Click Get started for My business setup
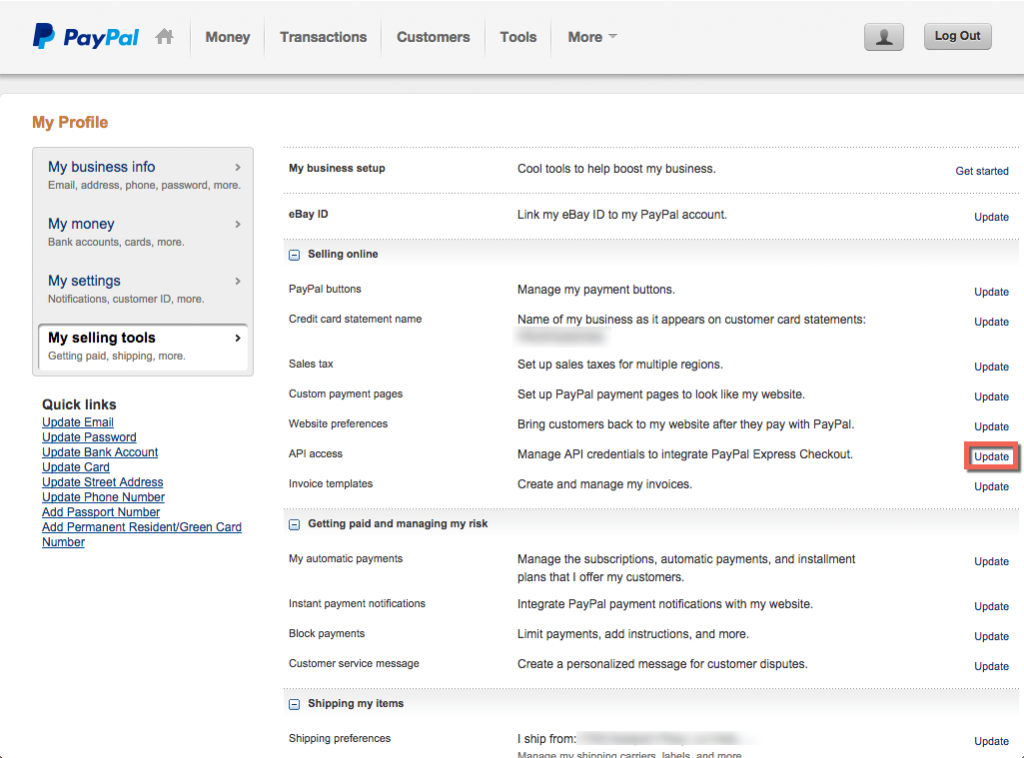Screen dimensions: 1024x758 click(981, 171)
